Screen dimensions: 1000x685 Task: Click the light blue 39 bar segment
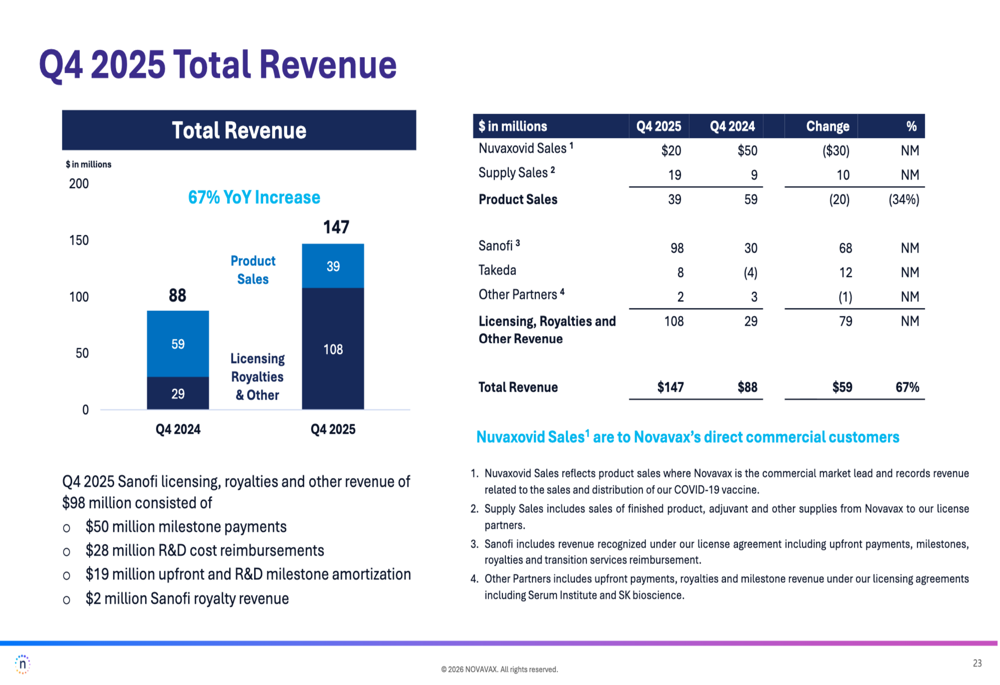(x=333, y=266)
